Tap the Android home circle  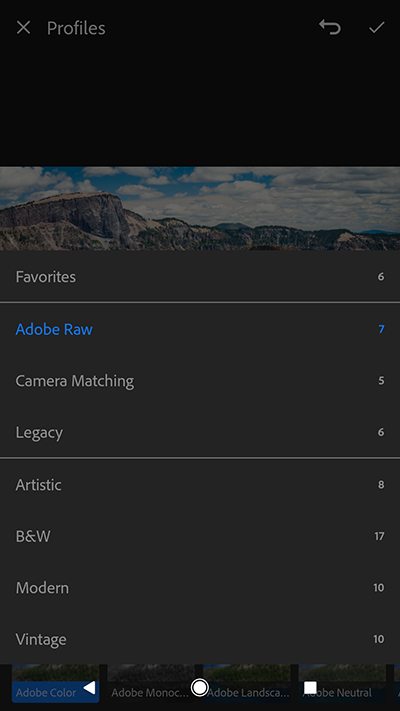[x=200, y=688]
